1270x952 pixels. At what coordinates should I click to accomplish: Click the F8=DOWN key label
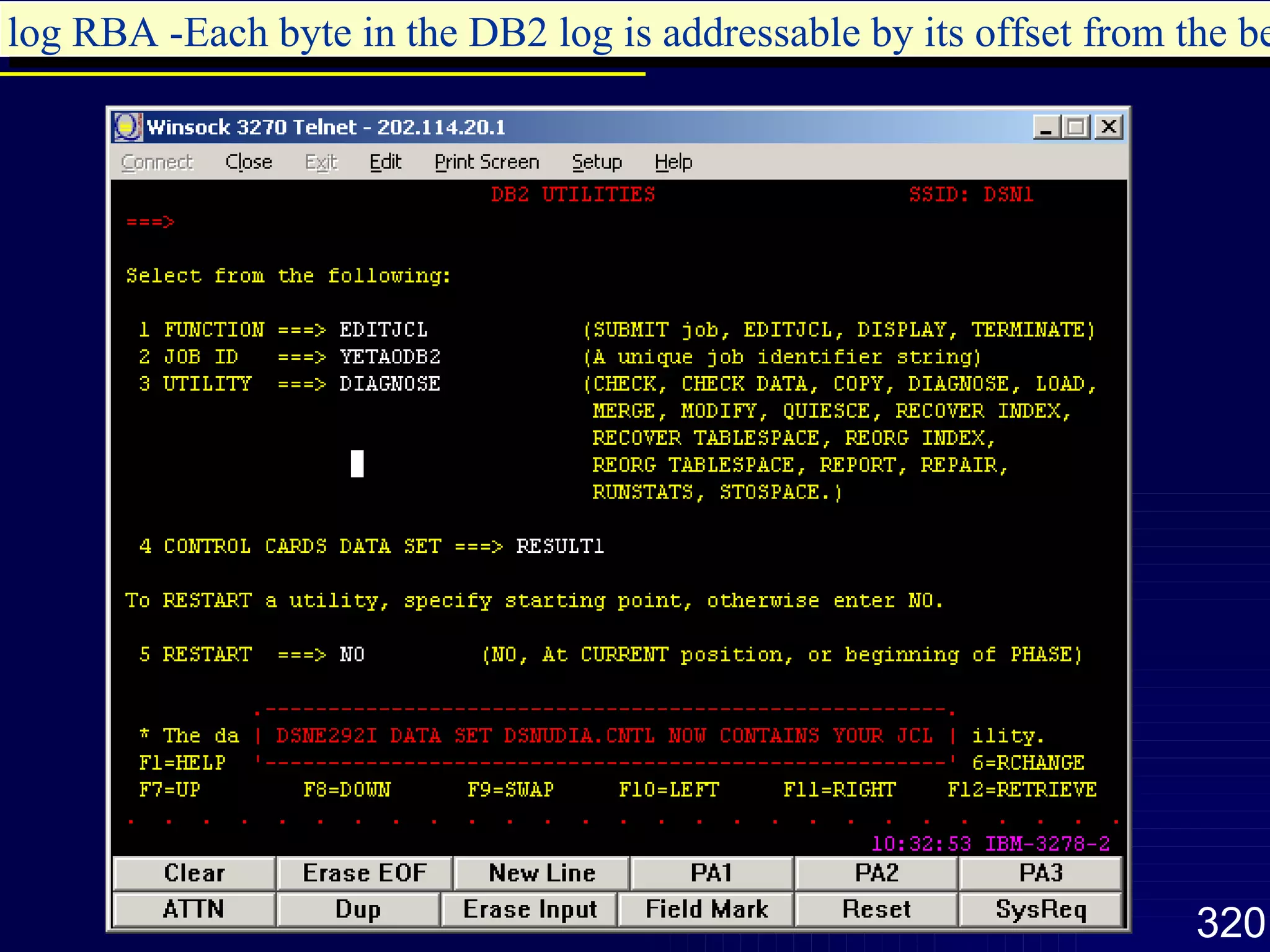pos(347,790)
